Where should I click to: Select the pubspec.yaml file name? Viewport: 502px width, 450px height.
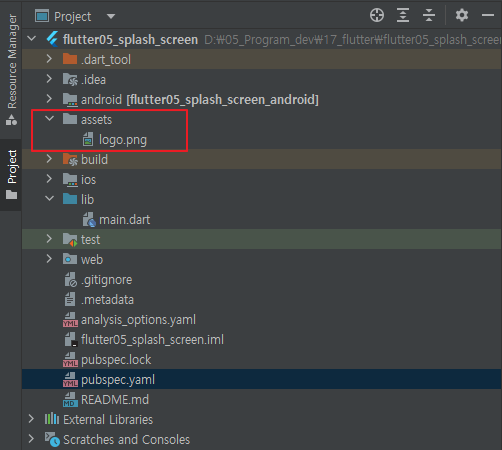pyautogui.click(x=118, y=380)
